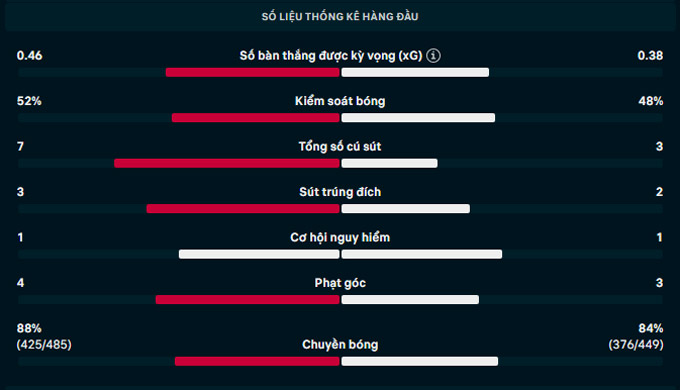Select the Kiểm soát bóng label
Screen dimensions: 680x390
pos(340,101)
